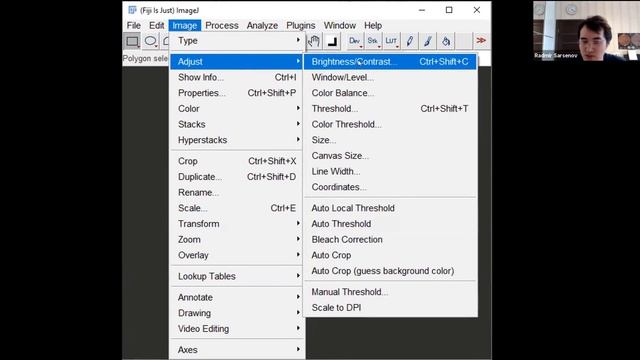The width and height of the screenshot is (640, 360).
Task: Expand the Annotate submenu
Action: coord(237,297)
